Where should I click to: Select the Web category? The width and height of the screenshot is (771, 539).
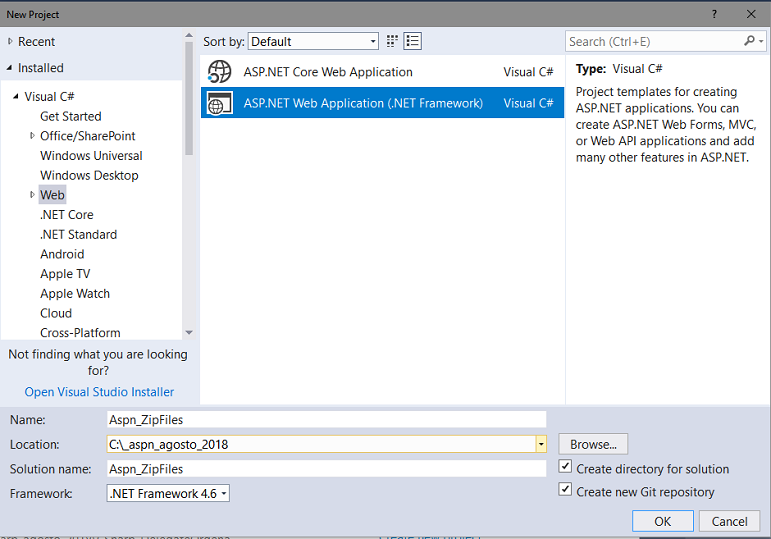52,195
